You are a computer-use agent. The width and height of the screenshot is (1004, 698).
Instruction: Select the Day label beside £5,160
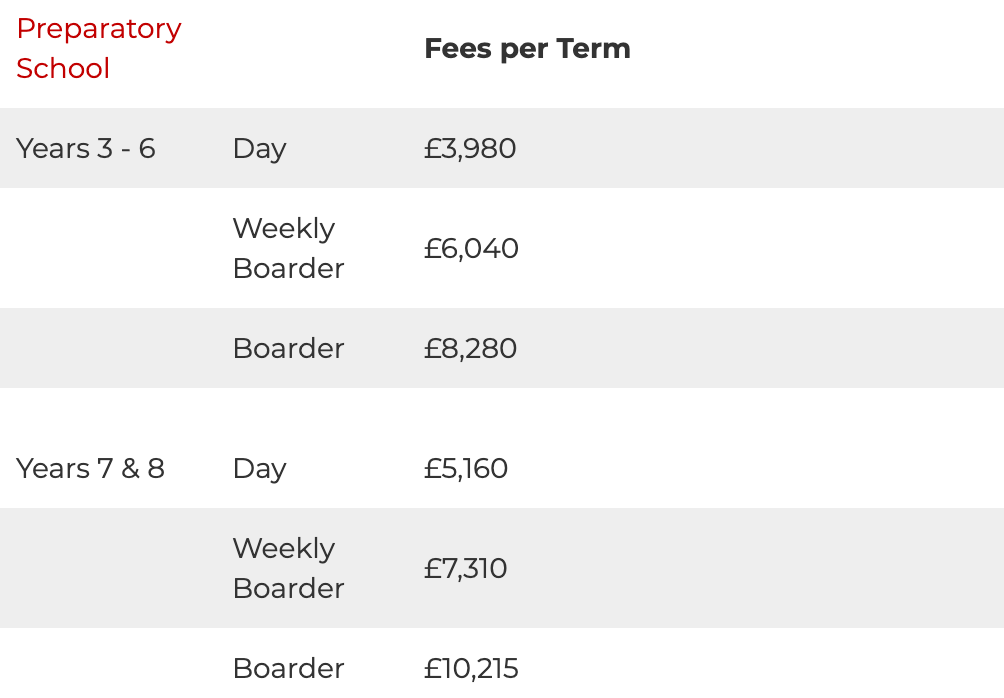pyautogui.click(x=259, y=469)
